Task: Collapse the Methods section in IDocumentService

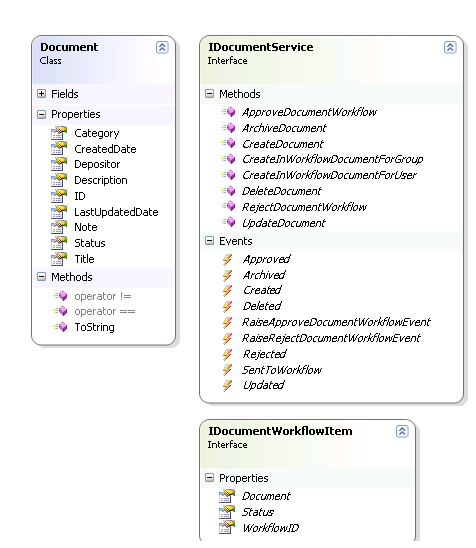Action: 209,94
